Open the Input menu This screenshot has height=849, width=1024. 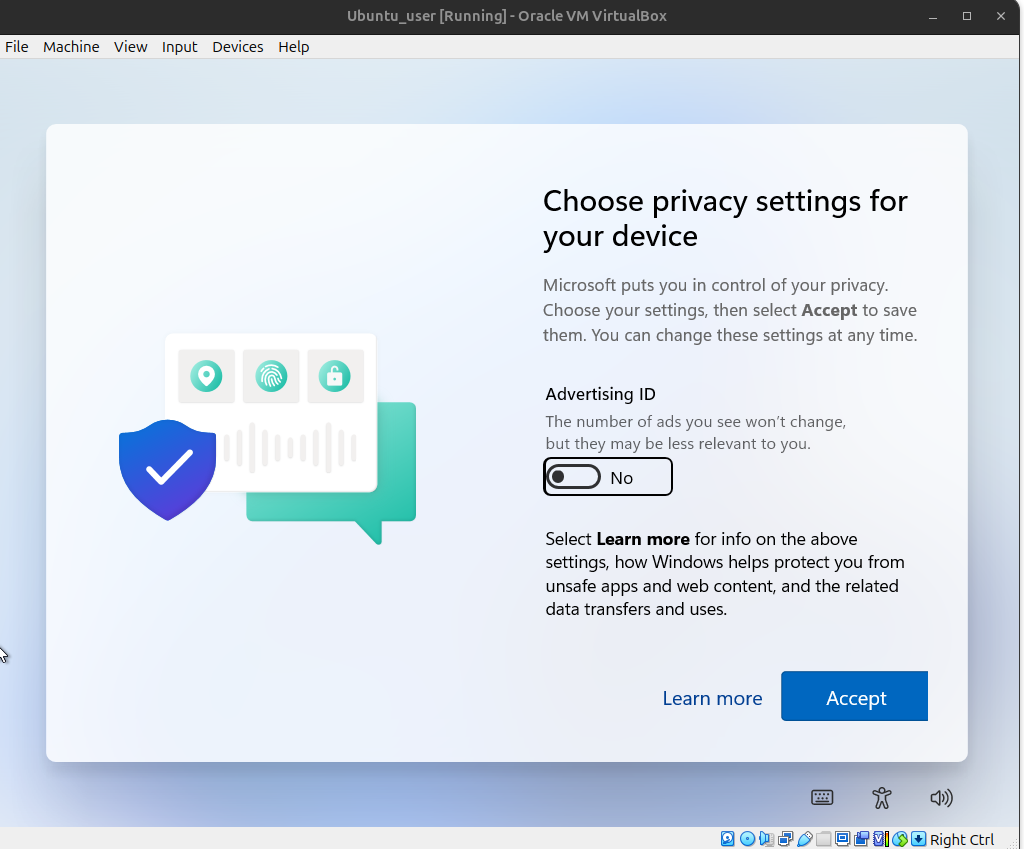coord(180,47)
